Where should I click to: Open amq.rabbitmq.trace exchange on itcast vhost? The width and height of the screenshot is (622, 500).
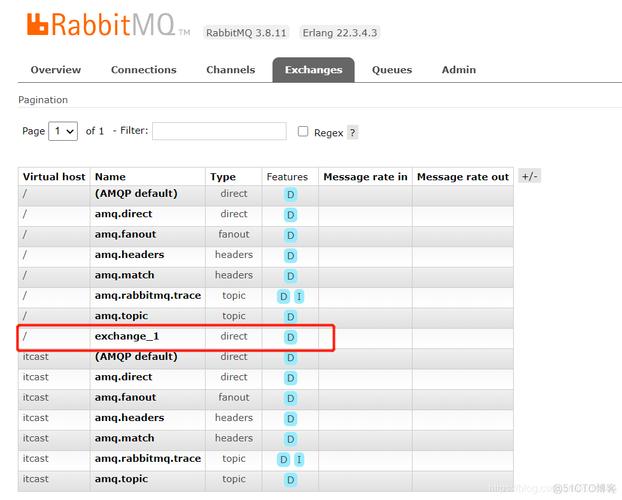click(148, 459)
